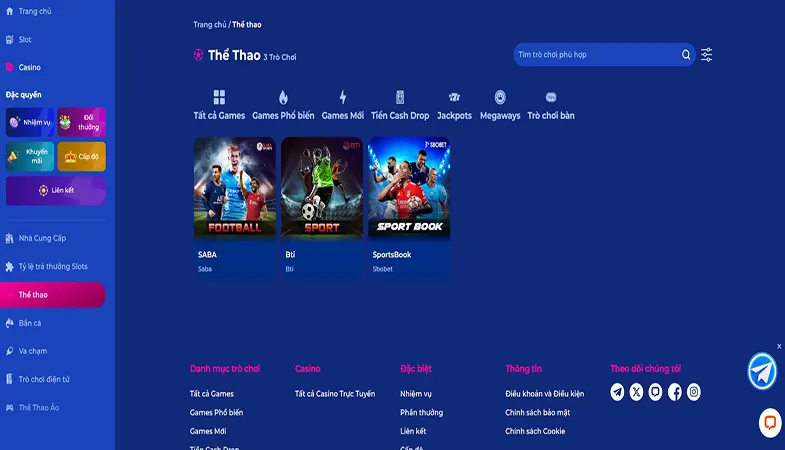Click the magnifier search icon
Screen dimensions: 785x450
686,55
